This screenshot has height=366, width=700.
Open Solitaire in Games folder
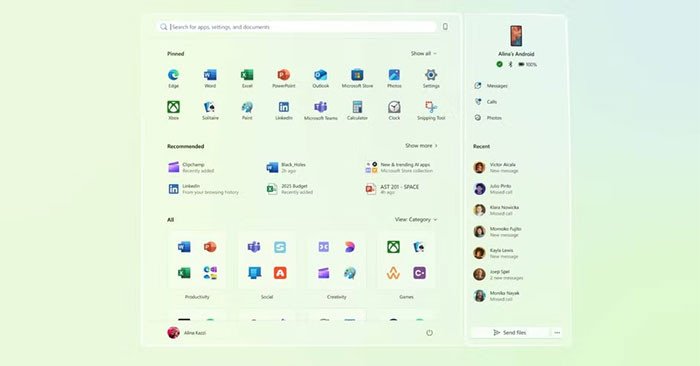pos(419,247)
